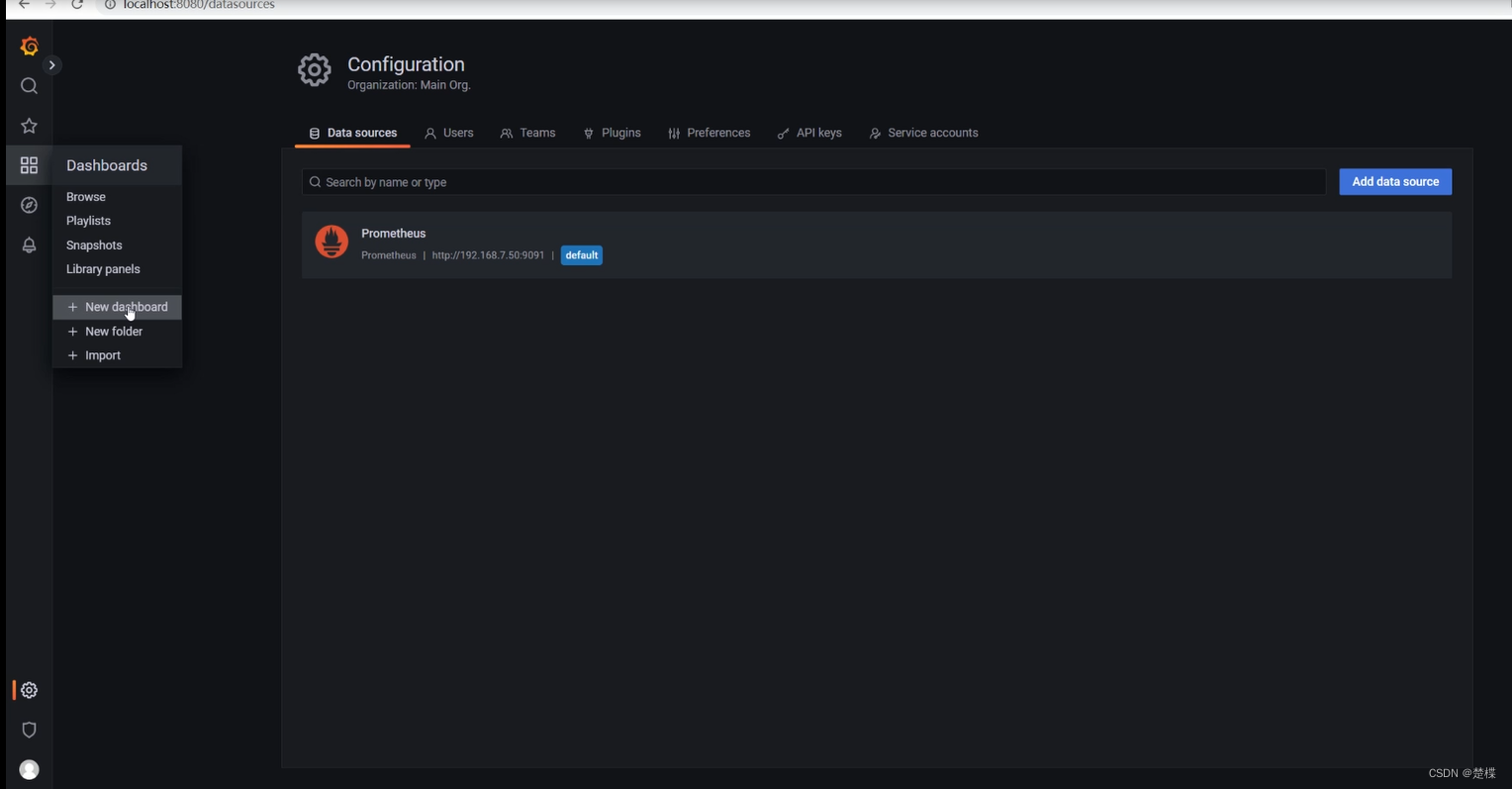
Task: Click the browser back arrow
Action: (x=24, y=5)
